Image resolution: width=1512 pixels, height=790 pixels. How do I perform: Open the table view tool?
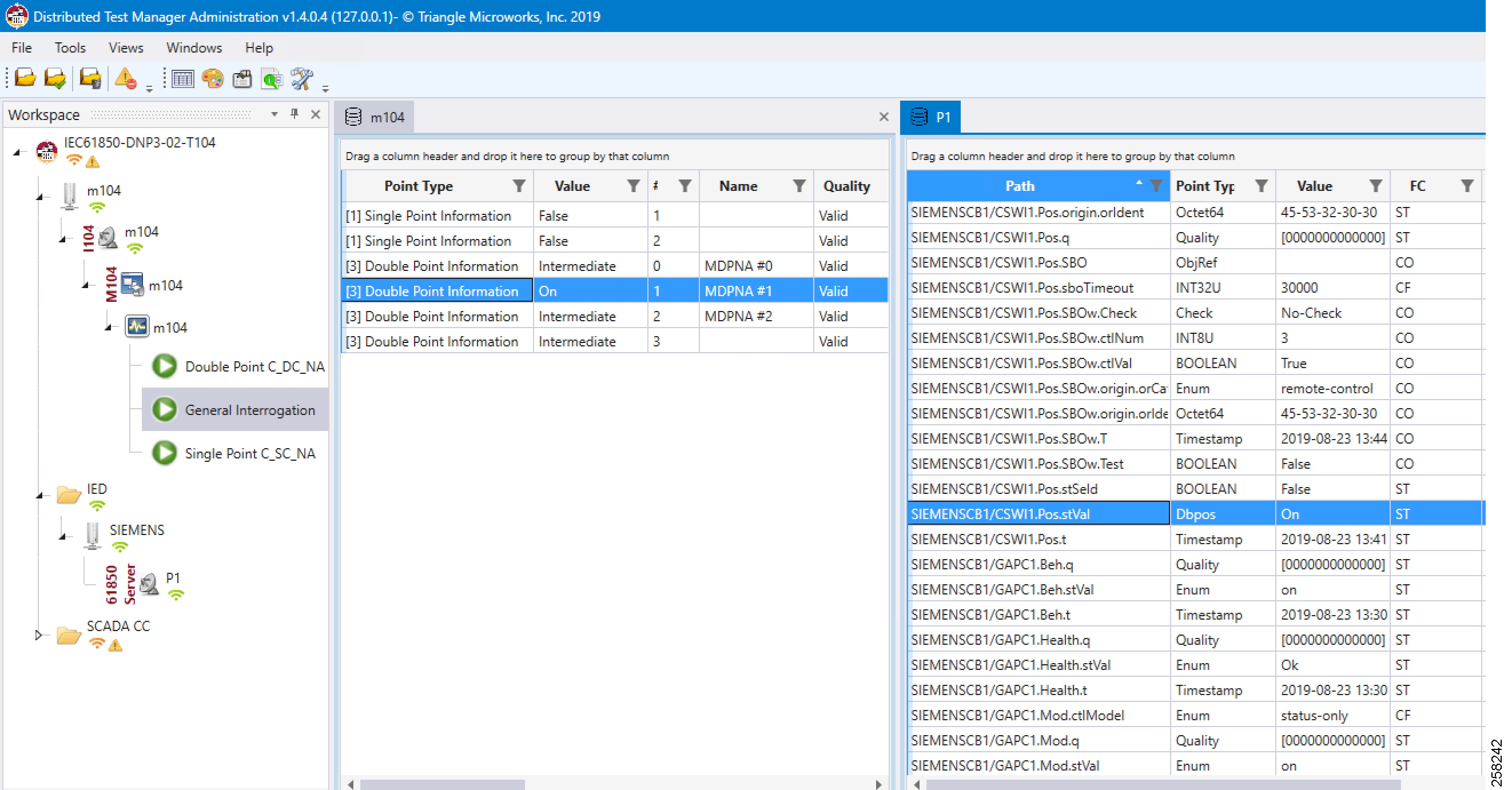[x=182, y=78]
